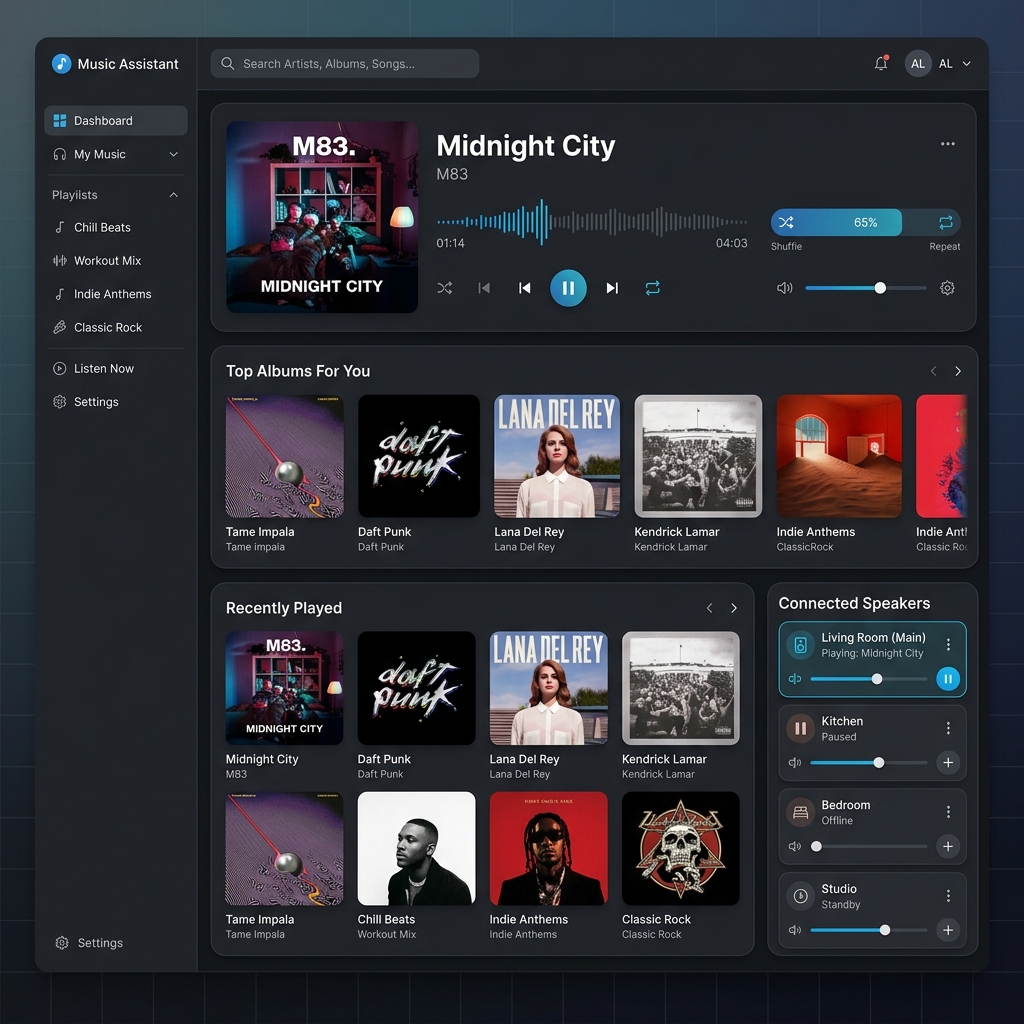Click the notification bell icon
The height and width of the screenshot is (1024, 1024).
pyautogui.click(x=881, y=63)
